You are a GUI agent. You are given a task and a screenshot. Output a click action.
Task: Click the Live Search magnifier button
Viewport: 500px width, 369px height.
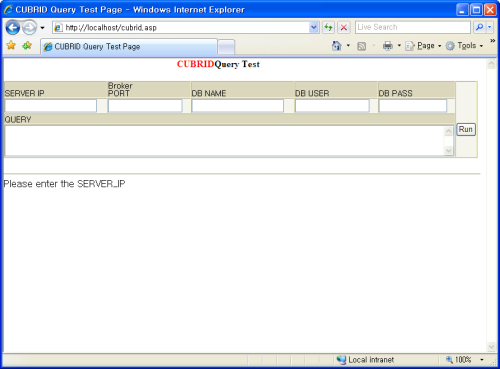(x=479, y=27)
